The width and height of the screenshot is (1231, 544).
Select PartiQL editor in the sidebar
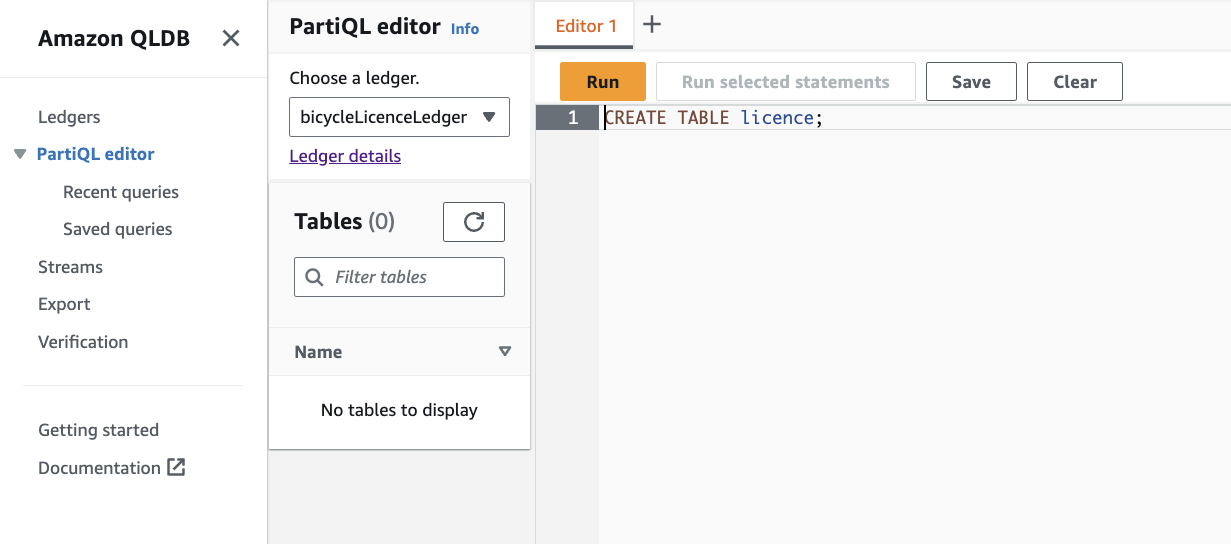[x=96, y=154]
